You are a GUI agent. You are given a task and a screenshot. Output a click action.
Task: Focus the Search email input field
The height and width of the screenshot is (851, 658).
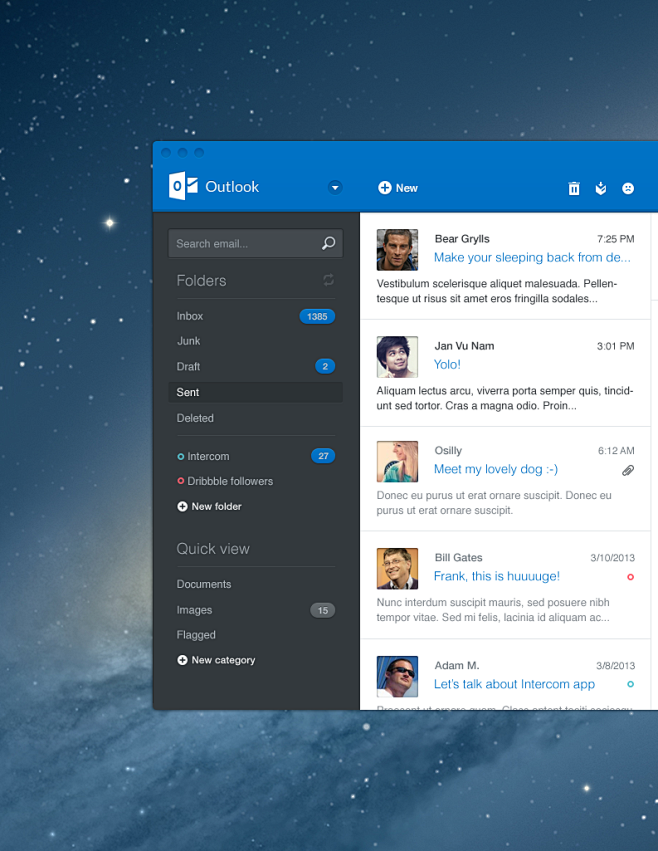click(245, 243)
